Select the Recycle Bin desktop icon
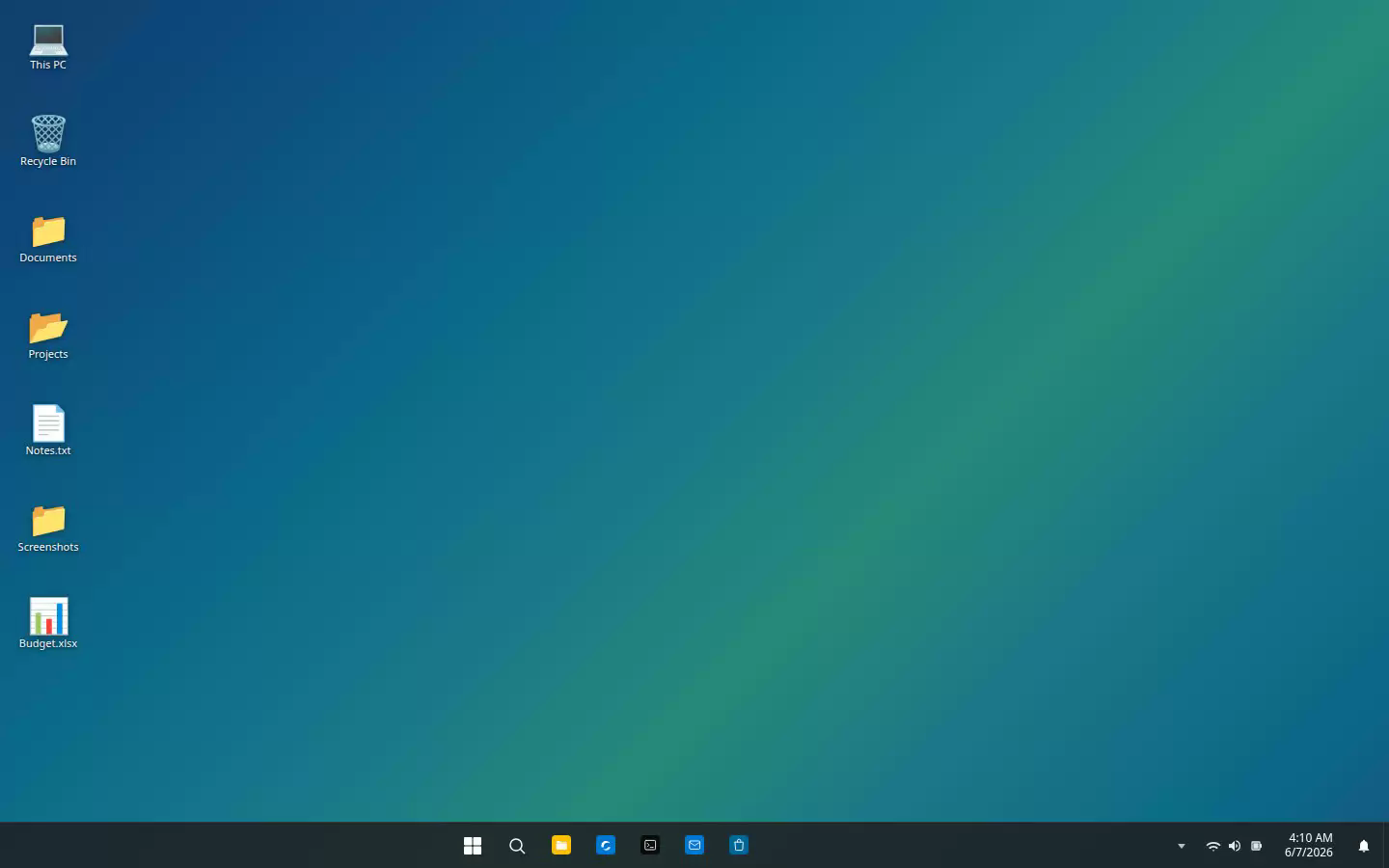This screenshot has height=868, width=1389. (48, 142)
